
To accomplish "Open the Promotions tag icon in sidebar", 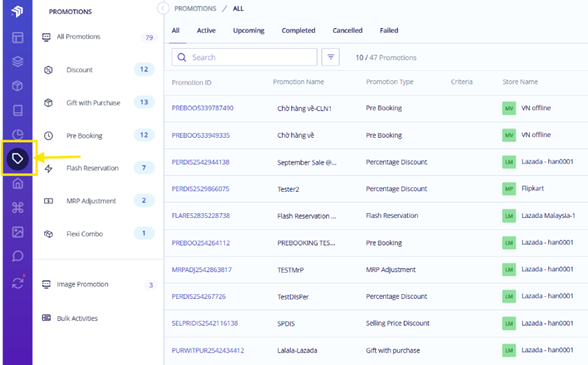I will click(x=18, y=159).
